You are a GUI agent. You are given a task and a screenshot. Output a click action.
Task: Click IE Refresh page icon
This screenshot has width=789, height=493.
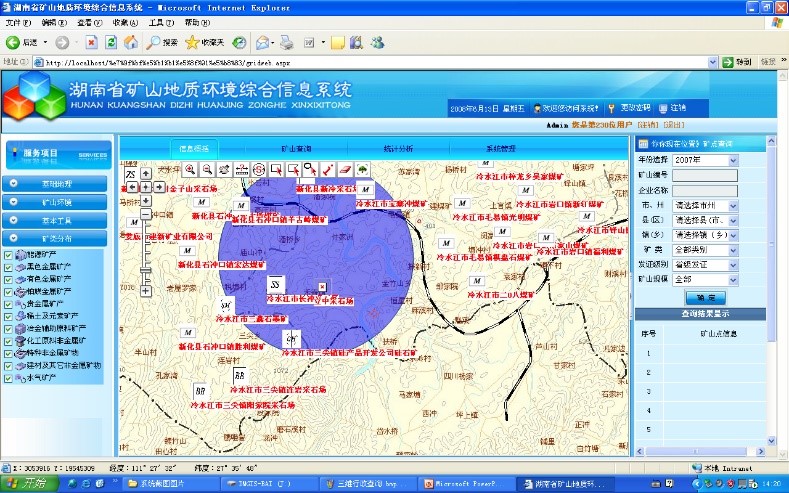point(111,43)
